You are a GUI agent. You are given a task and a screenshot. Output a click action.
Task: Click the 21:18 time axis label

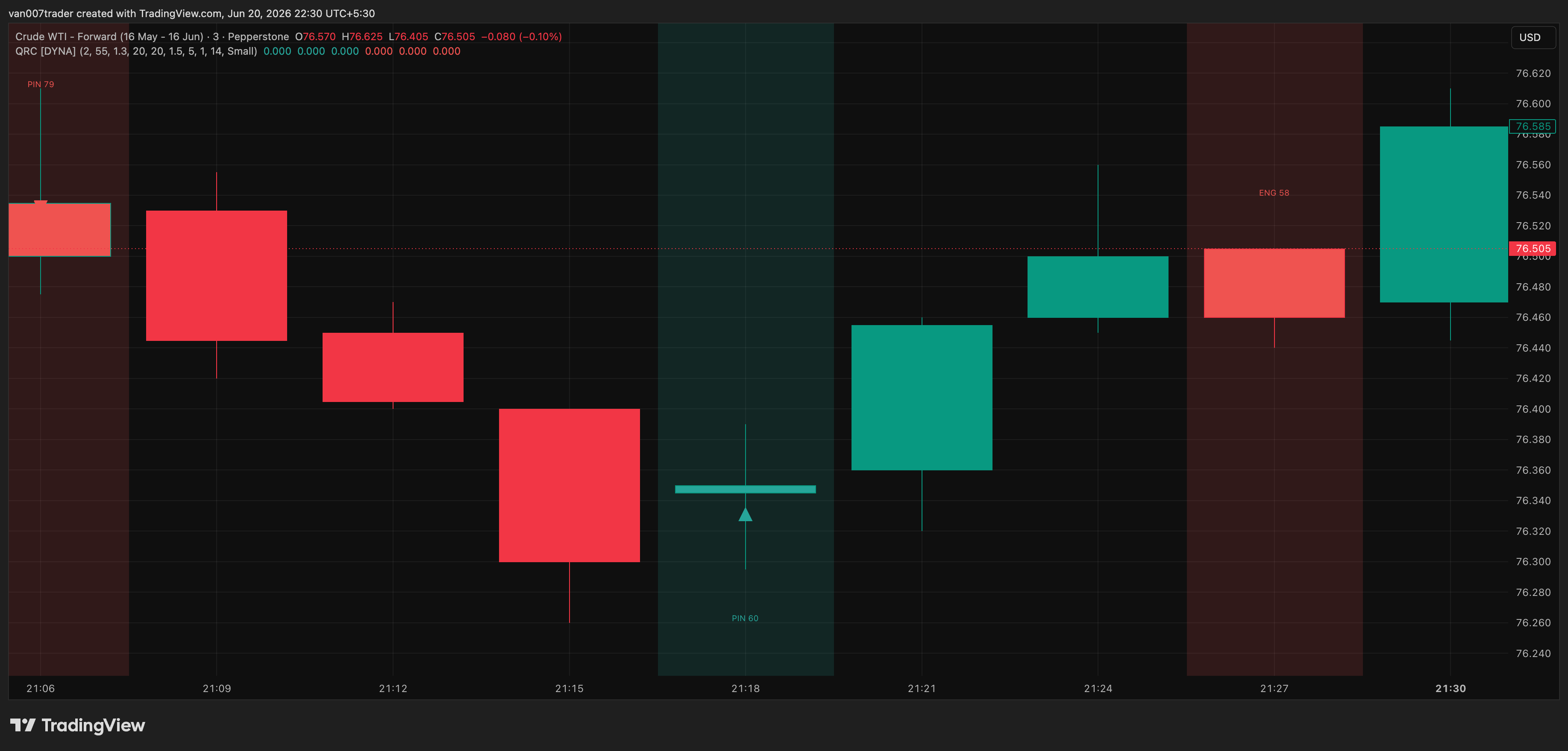[x=745, y=688]
